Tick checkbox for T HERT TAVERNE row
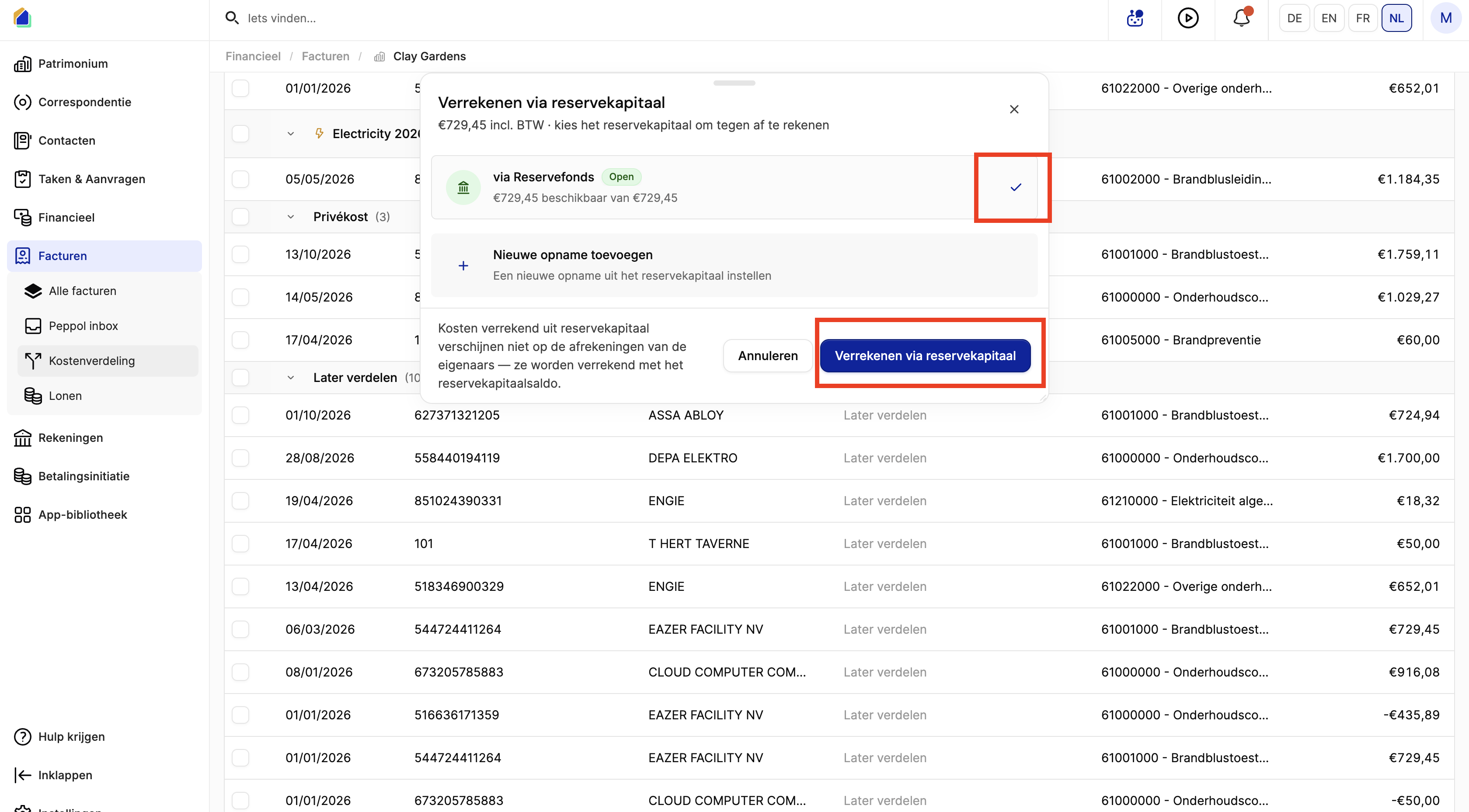 tap(240, 543)
